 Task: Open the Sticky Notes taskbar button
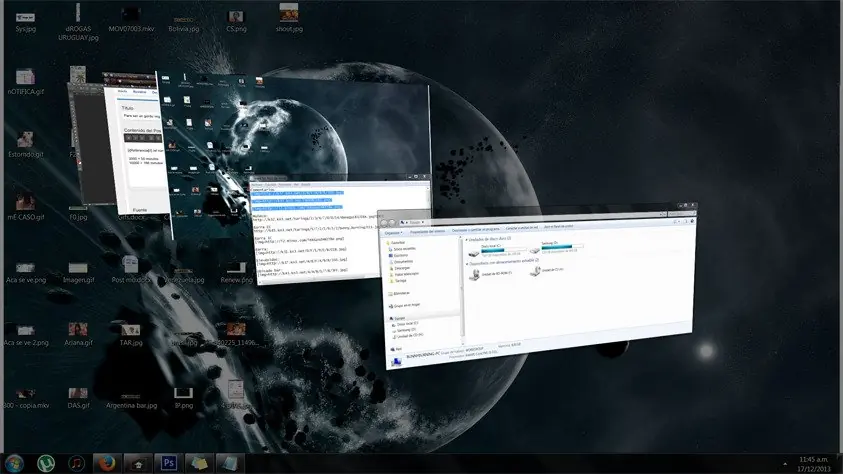tap(199, 463)
